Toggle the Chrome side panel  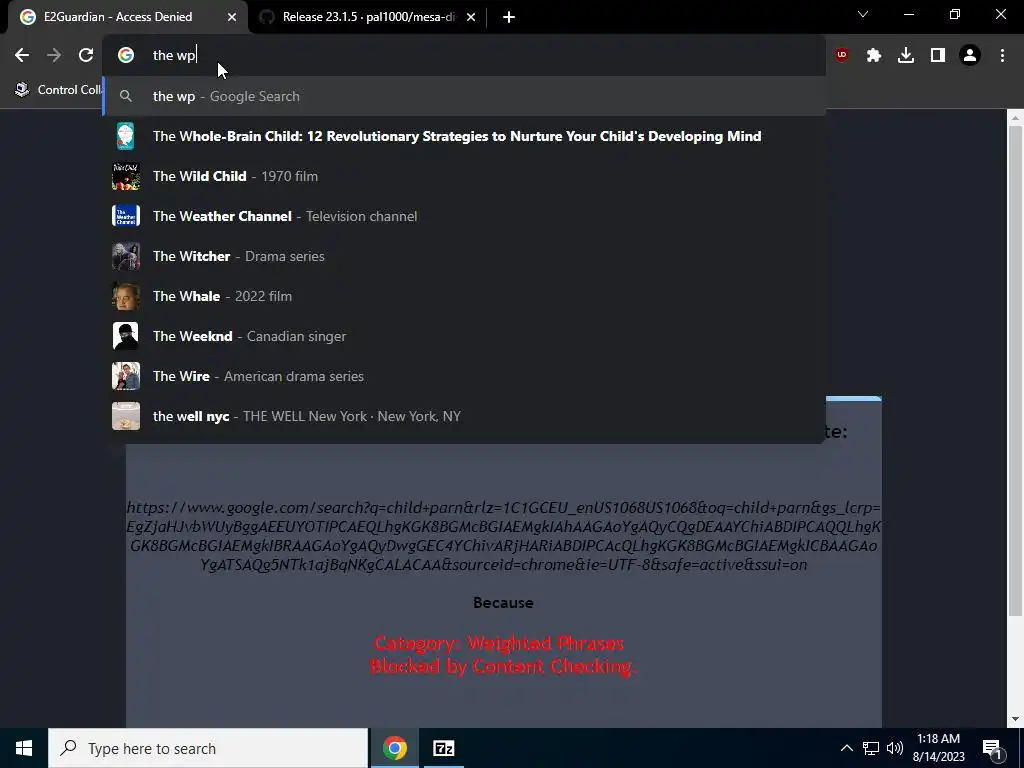pyautogui.click(x=938, y=56)
